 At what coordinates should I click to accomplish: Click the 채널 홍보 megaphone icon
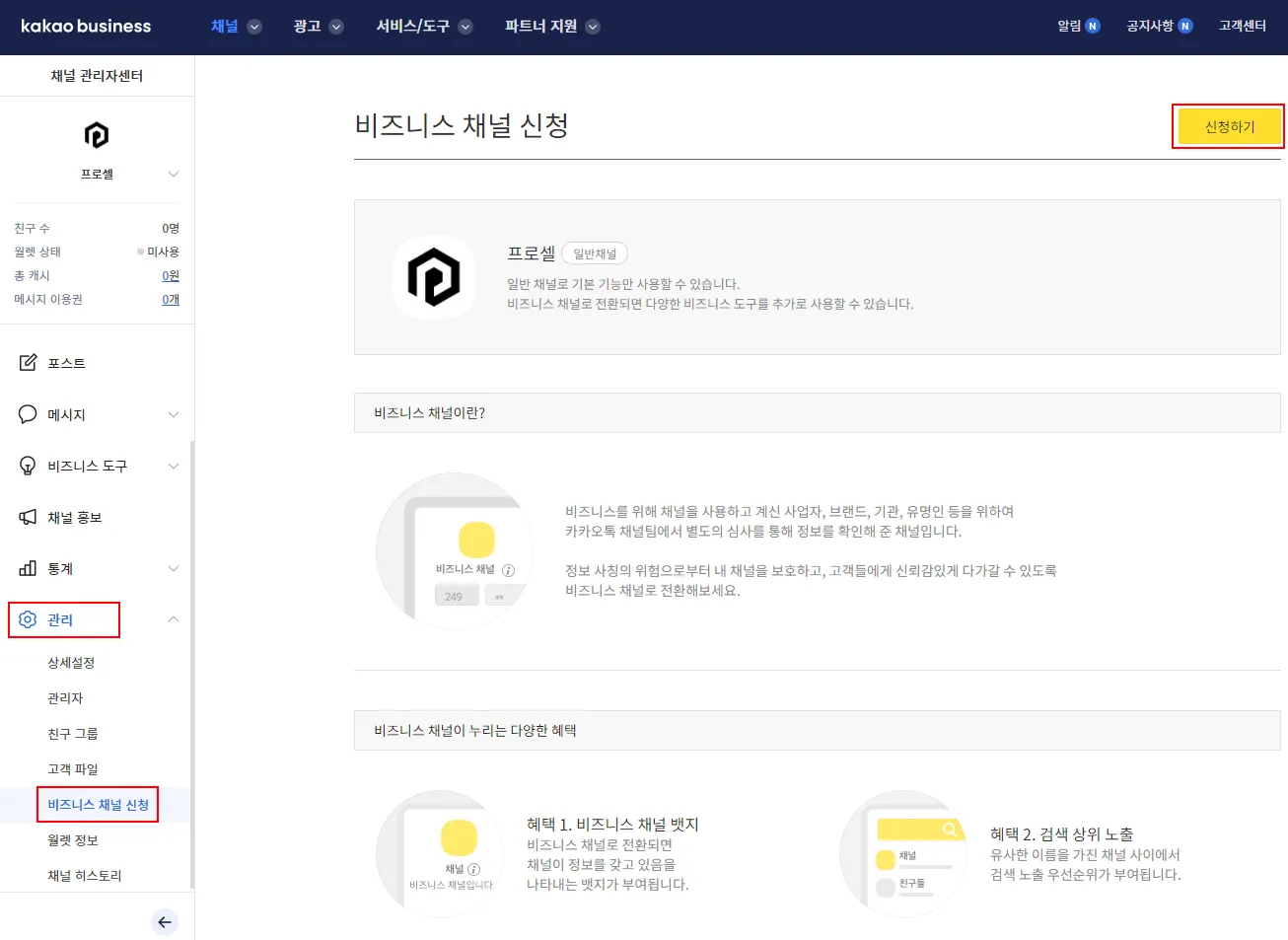(x=28, y=517)
